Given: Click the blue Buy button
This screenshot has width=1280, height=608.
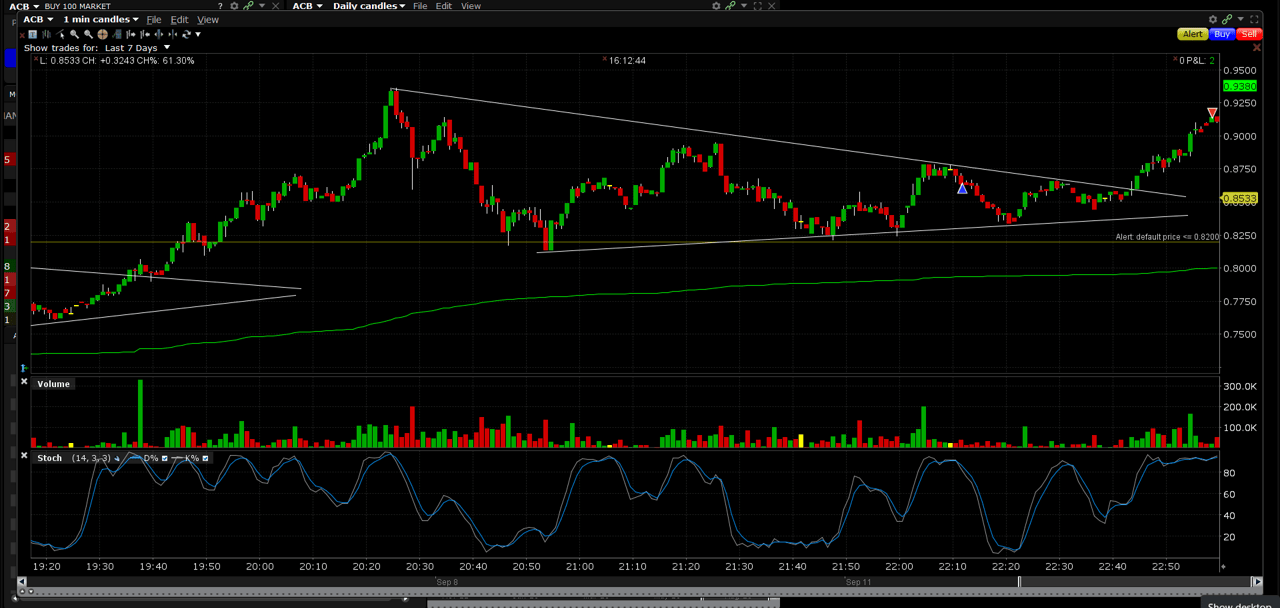Looking at the screenshot, I should point(1221,34).
